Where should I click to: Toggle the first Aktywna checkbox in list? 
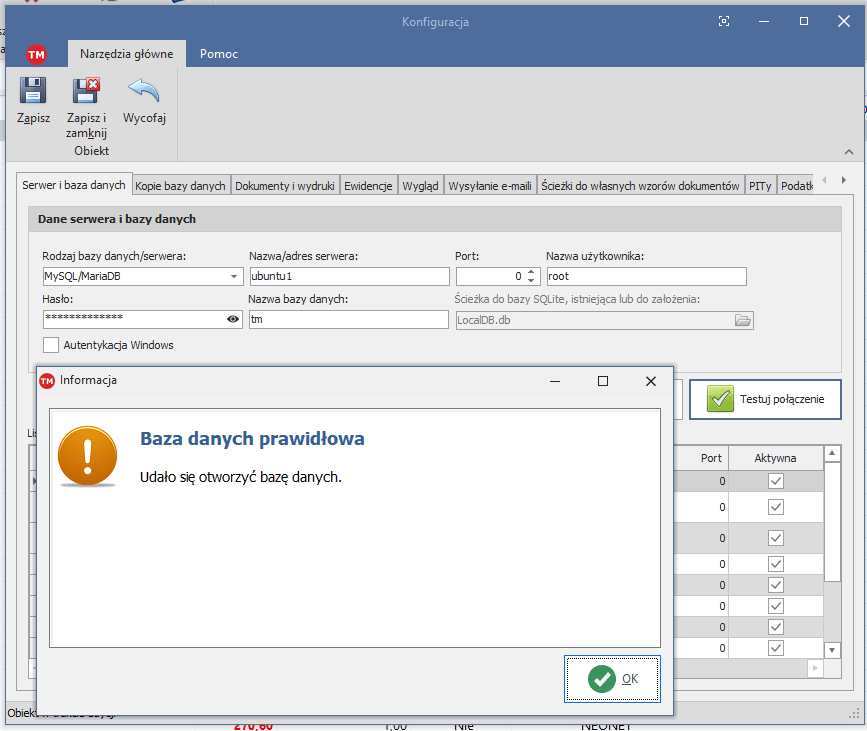click(x=775, y=481)
